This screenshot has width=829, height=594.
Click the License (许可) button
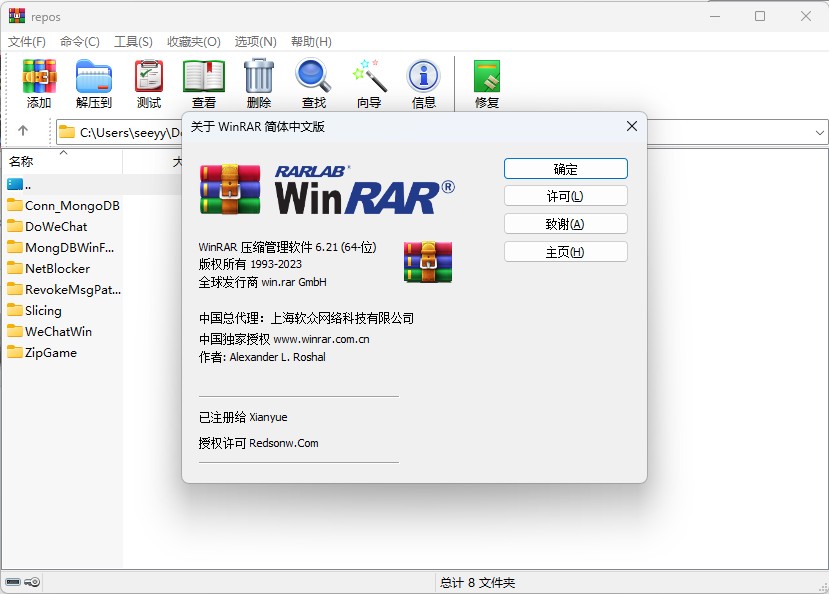[566, 196]
